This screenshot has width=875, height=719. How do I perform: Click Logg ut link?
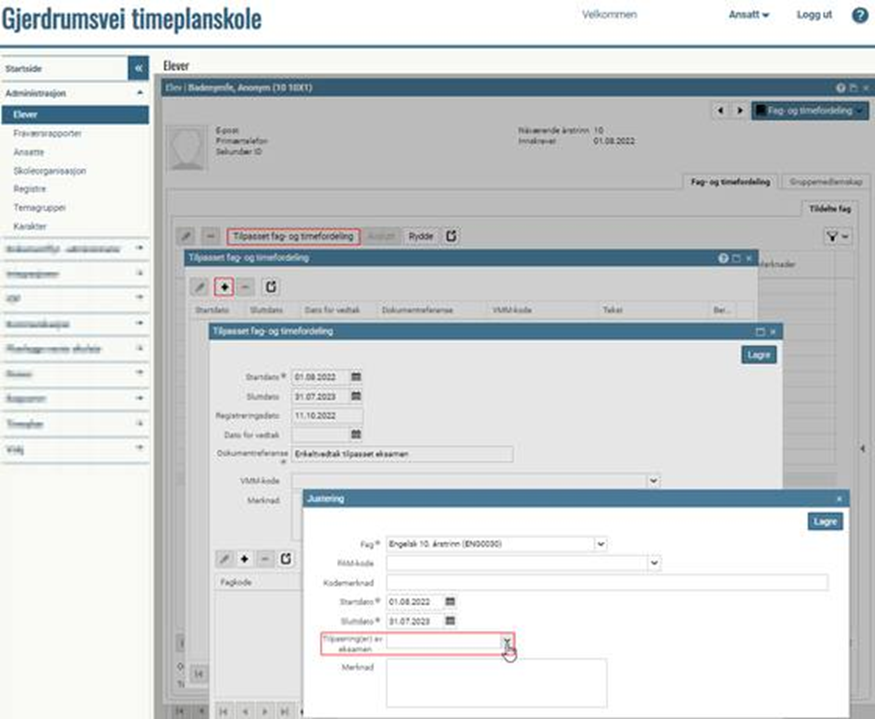point(814,16)
